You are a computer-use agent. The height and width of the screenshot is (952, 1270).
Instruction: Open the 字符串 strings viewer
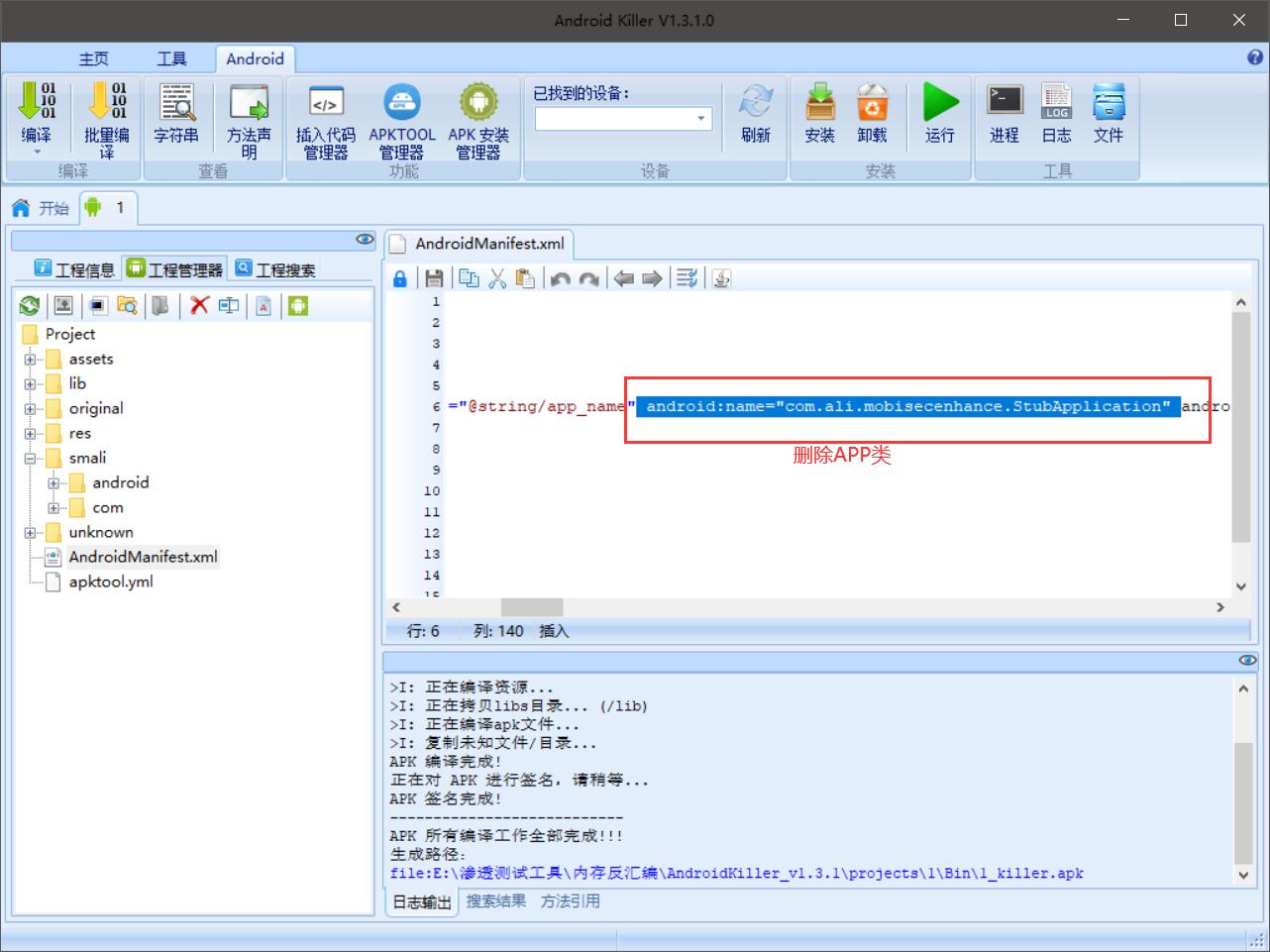tap(176, 114)
